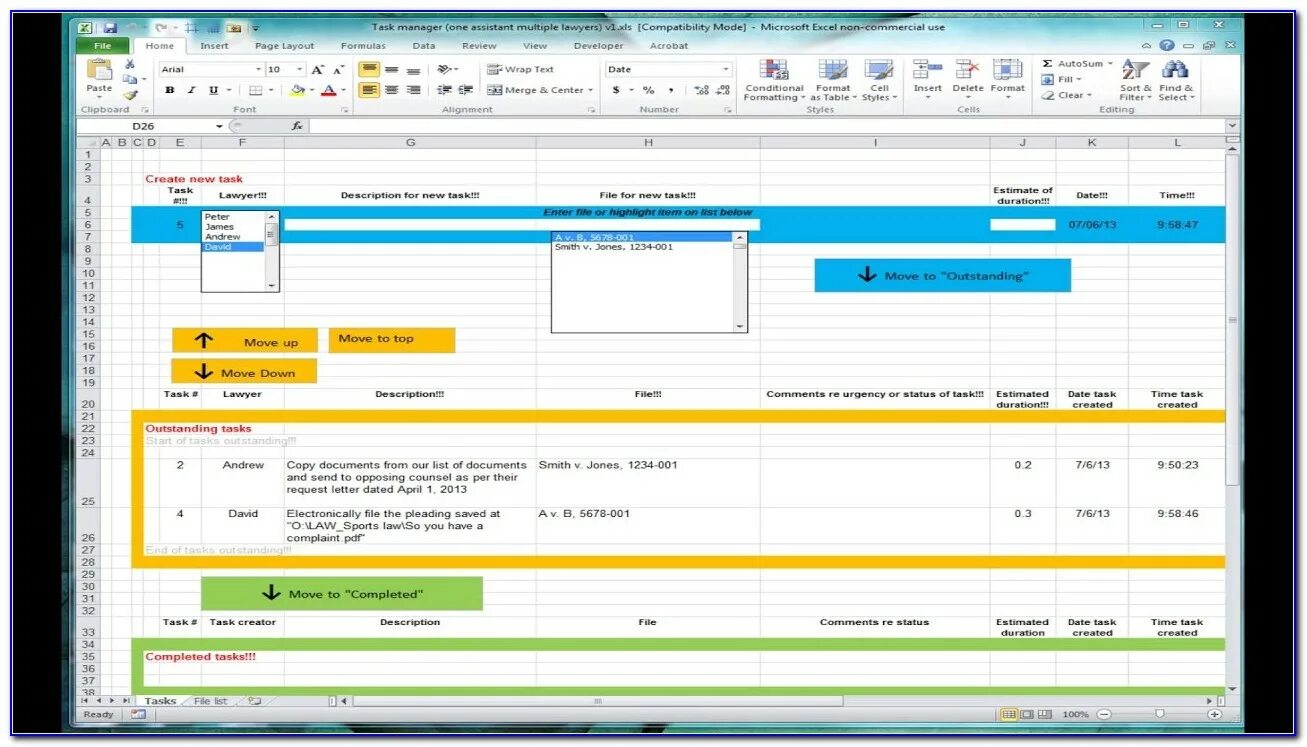
Task: Open the Arial font name dropdown
Action: point(258,69)
